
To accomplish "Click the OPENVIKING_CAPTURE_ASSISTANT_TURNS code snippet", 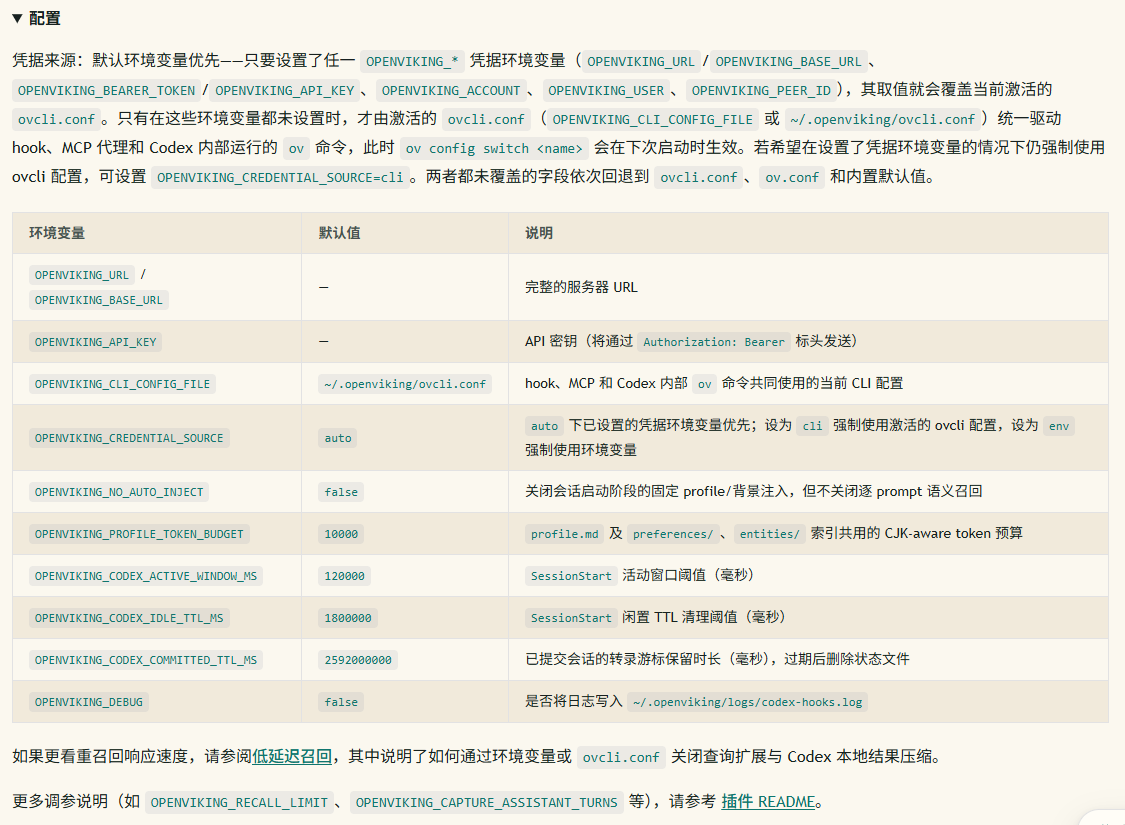I will [486, 802].
